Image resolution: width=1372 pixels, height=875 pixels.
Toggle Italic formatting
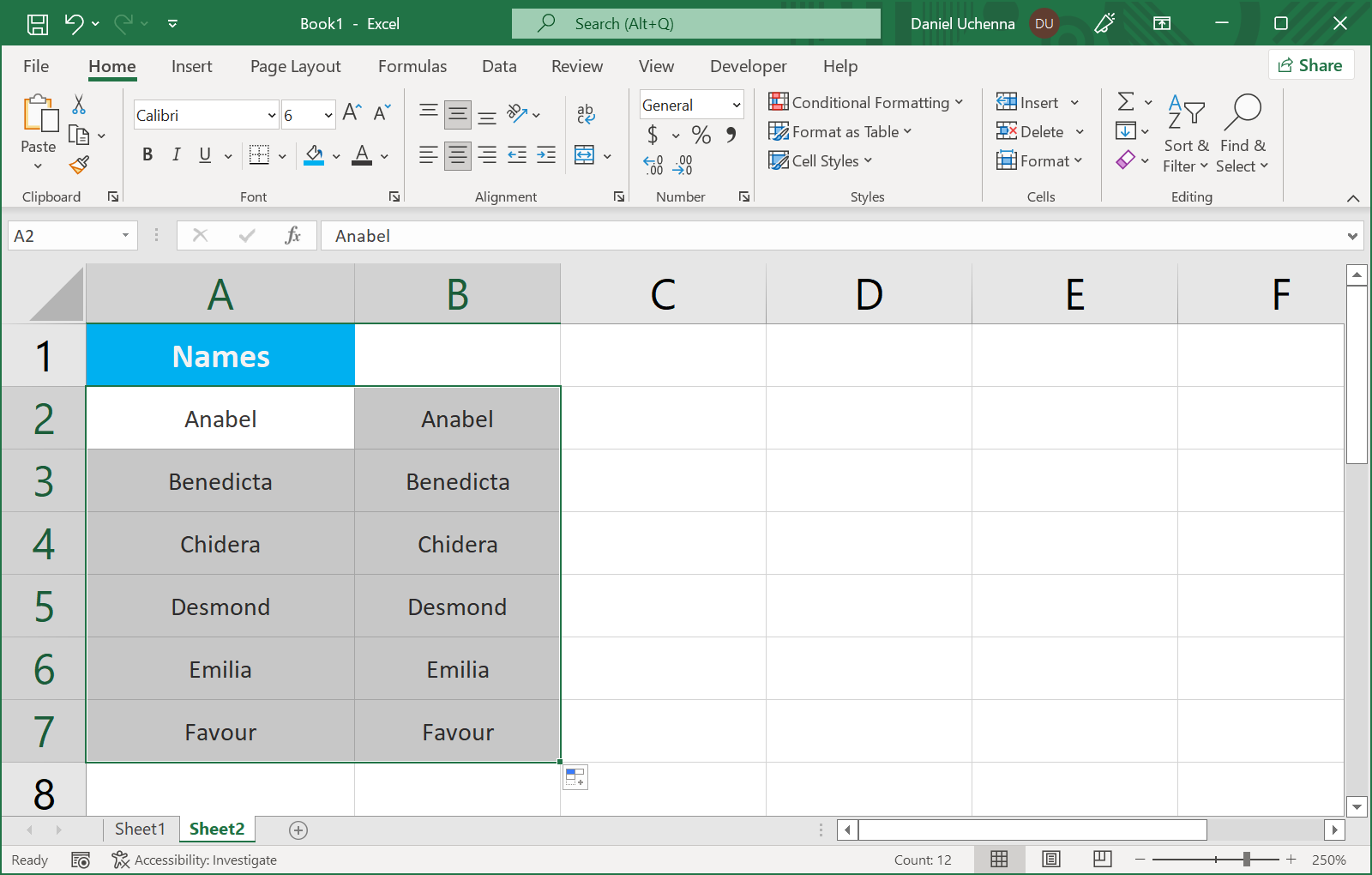pyautogui.click(x=176, y=154)
